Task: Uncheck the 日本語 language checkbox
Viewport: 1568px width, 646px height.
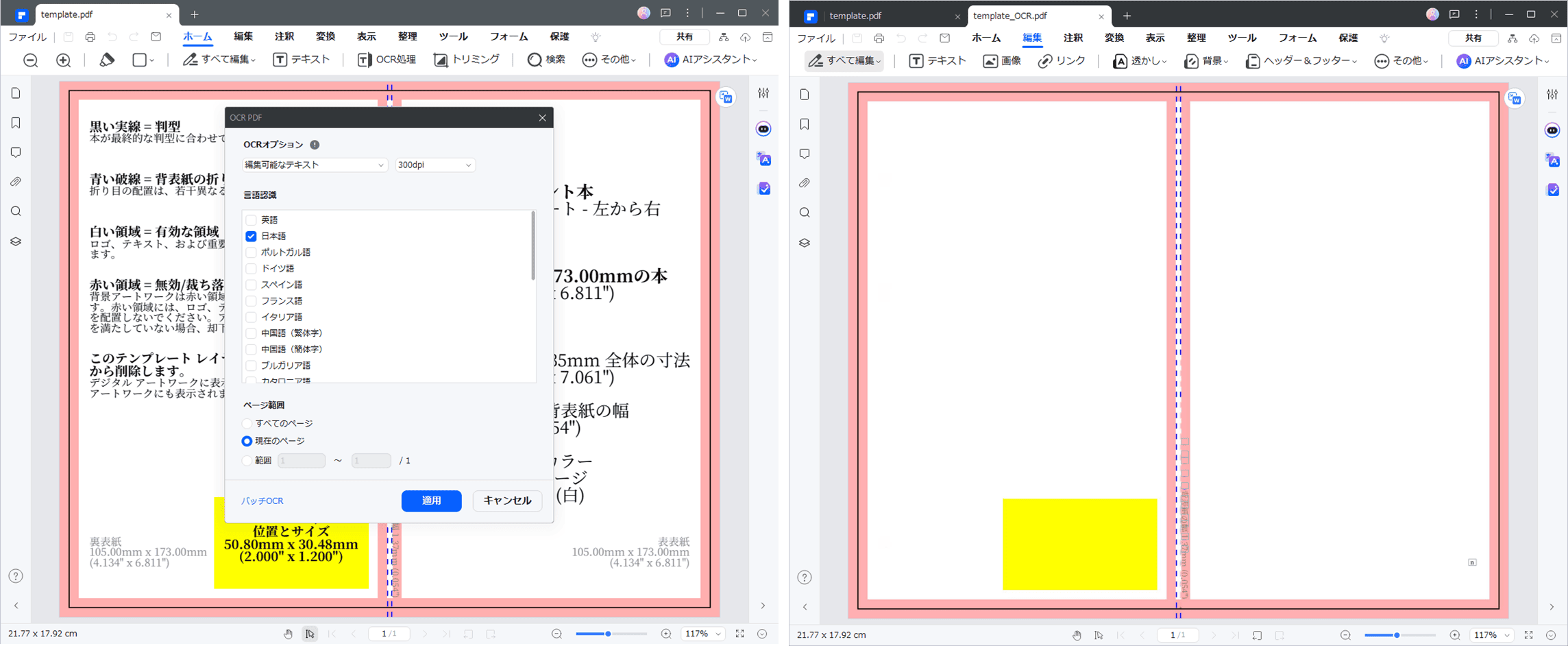Action: click(x=251, y=236)
